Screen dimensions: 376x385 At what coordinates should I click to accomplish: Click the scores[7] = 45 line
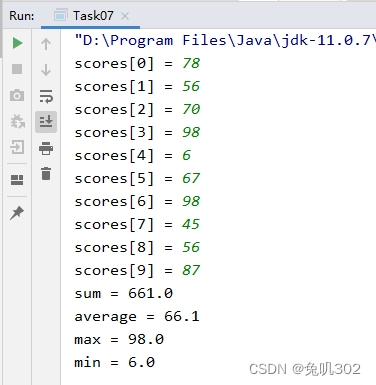pyautogui.click(x=137, y=224)
